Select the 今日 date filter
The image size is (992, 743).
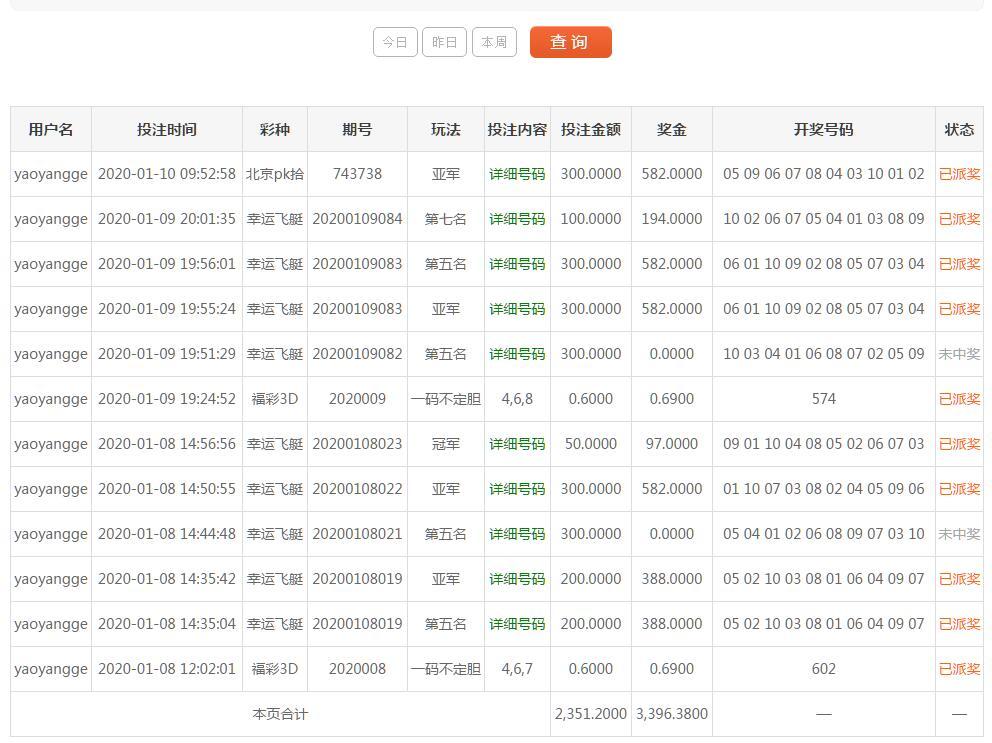tap(395, 42)
